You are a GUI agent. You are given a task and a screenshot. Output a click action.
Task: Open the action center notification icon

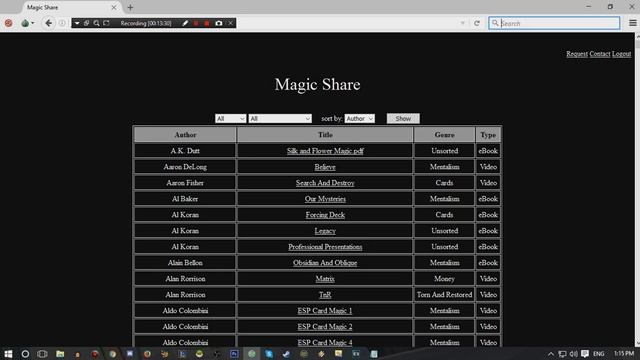pos(585,354)
